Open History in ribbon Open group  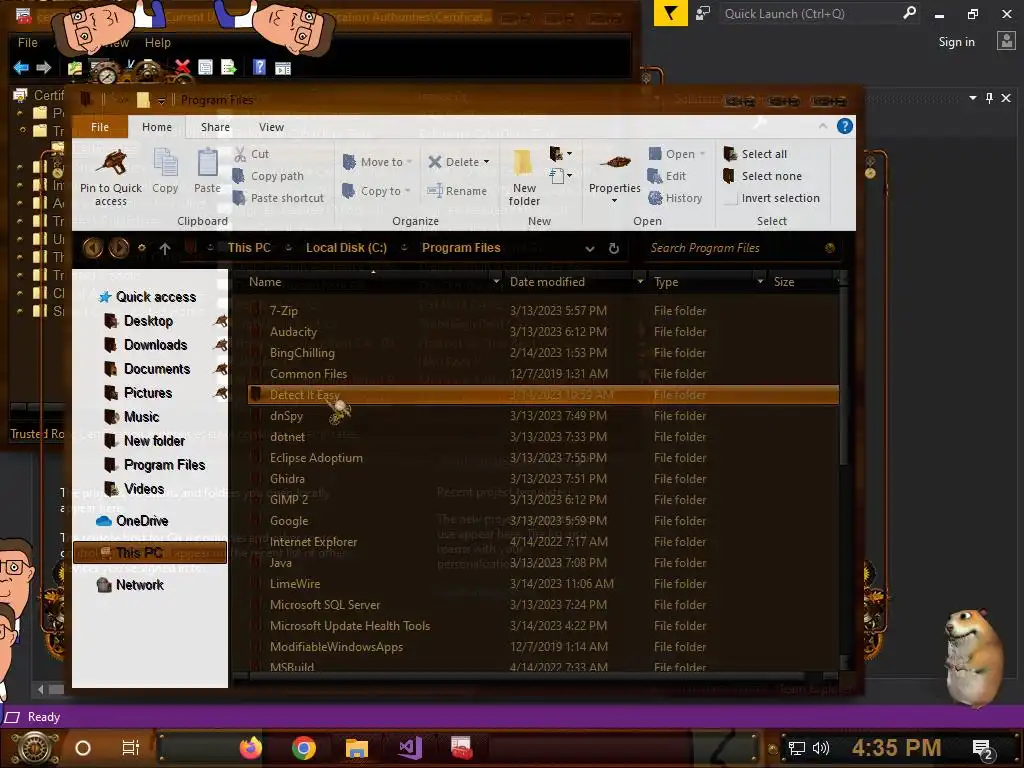(675, 198)
